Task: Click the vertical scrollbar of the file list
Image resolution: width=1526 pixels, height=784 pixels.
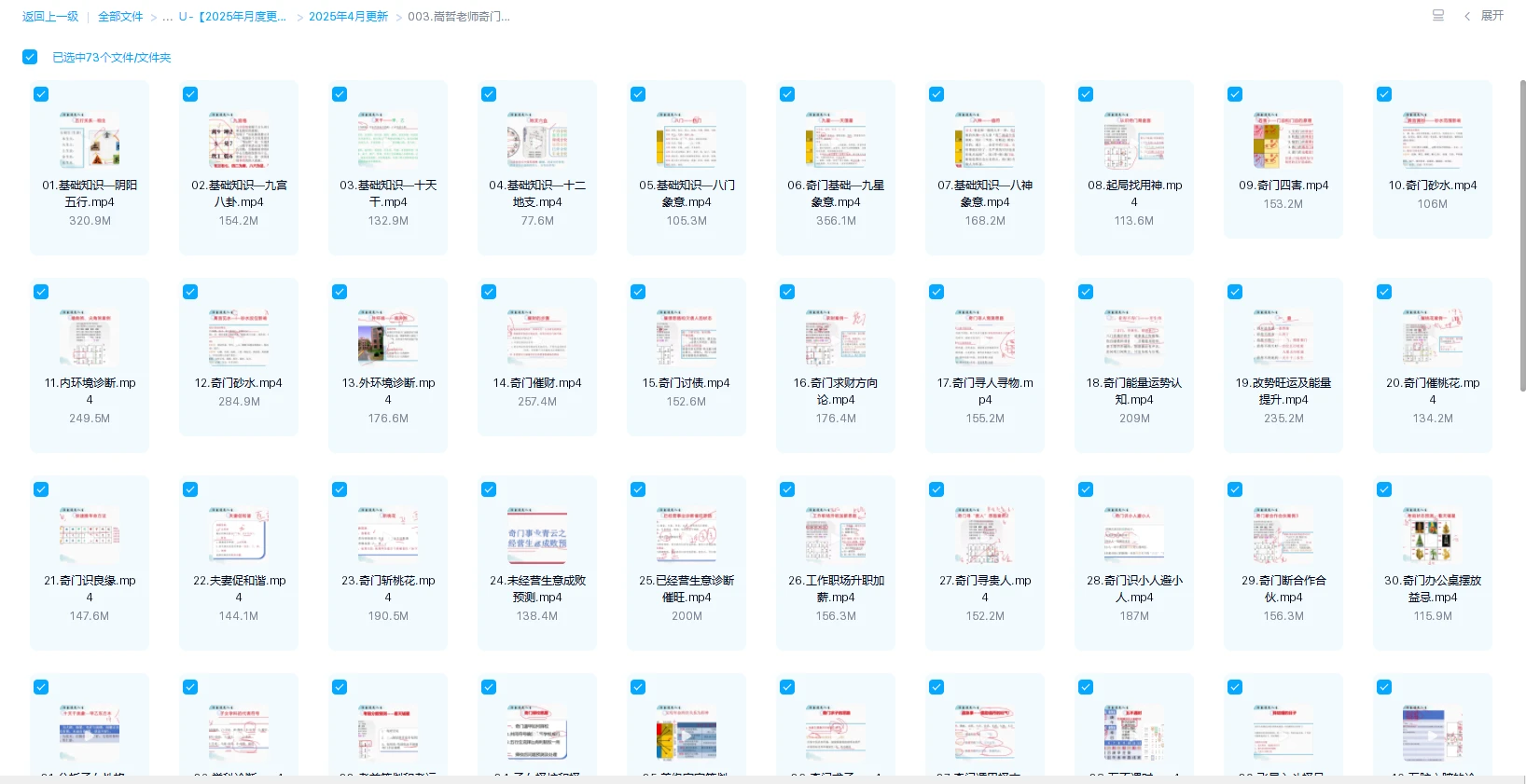Action: coord(1522,235)
